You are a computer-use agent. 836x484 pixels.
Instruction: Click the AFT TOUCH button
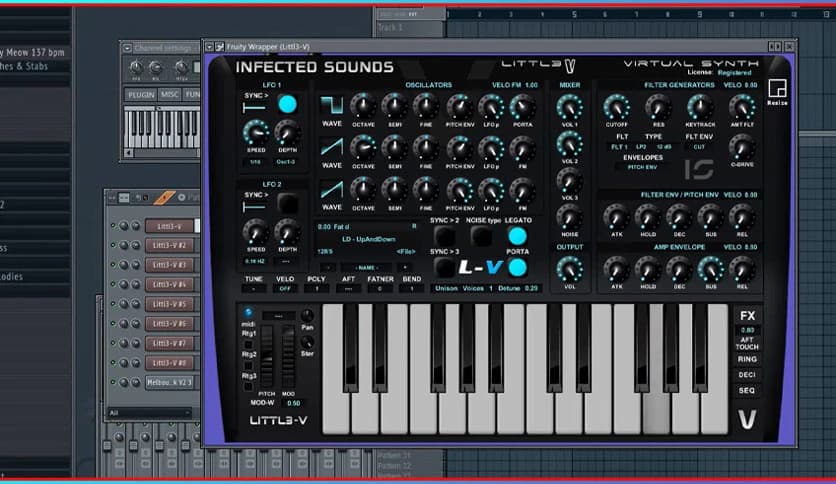pyautogui.click(x=747, y=343)
